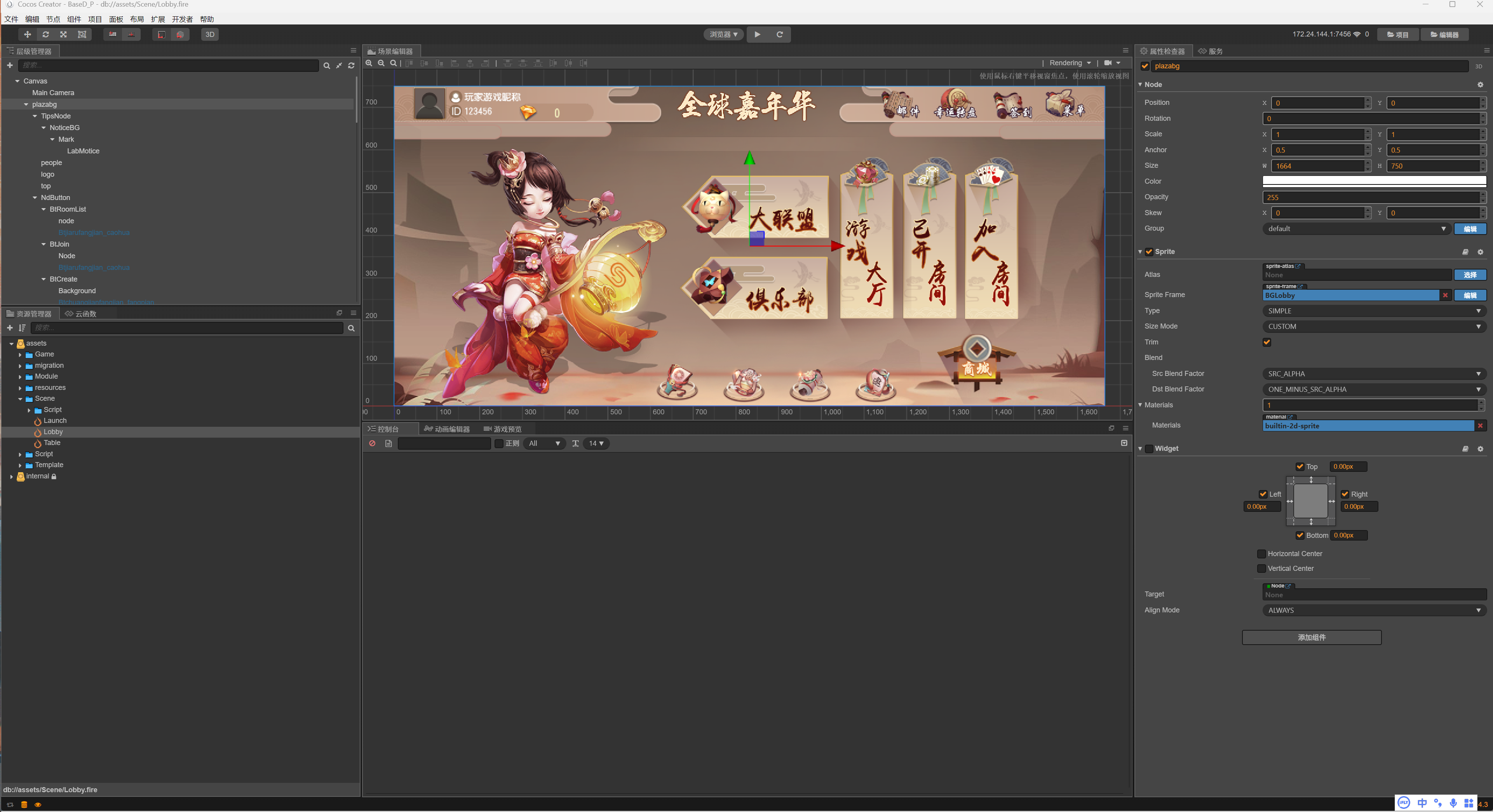Enable the Horizontal Center checkbox
This screenshot has height=812, width=1493.
tap(1261, 554)
